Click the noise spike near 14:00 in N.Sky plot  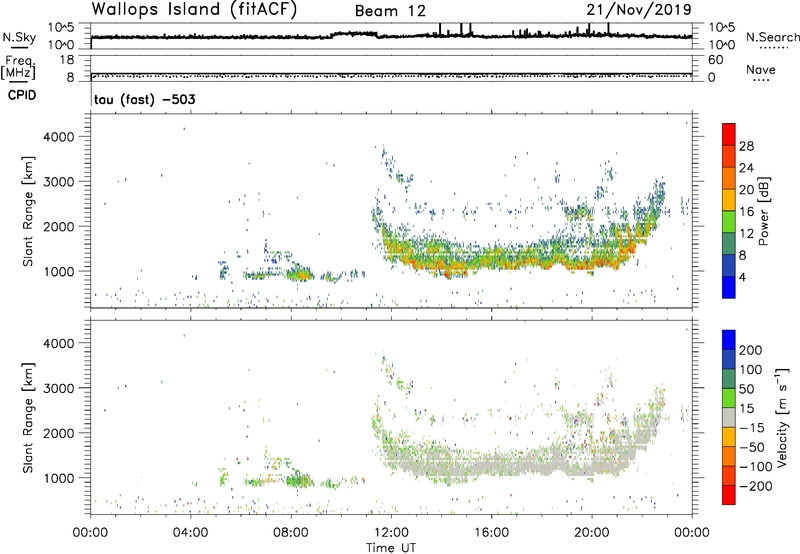click(440, 29)
